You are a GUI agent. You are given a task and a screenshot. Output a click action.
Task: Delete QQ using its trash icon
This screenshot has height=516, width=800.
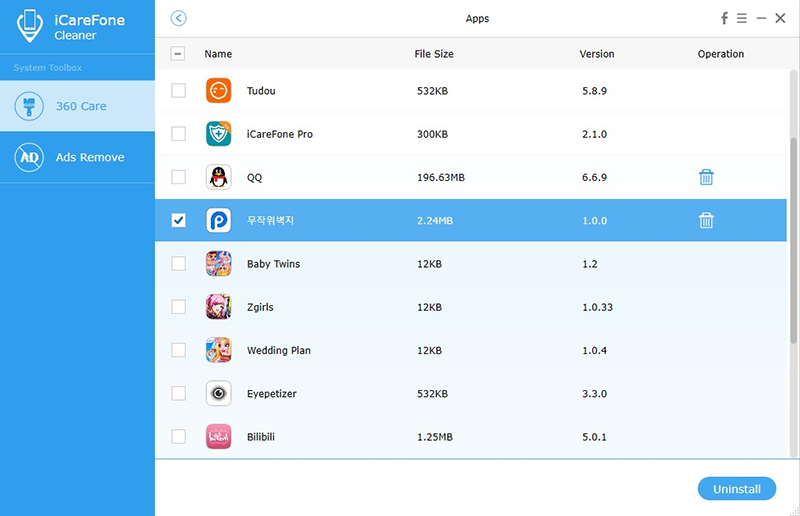click(706, 177)
